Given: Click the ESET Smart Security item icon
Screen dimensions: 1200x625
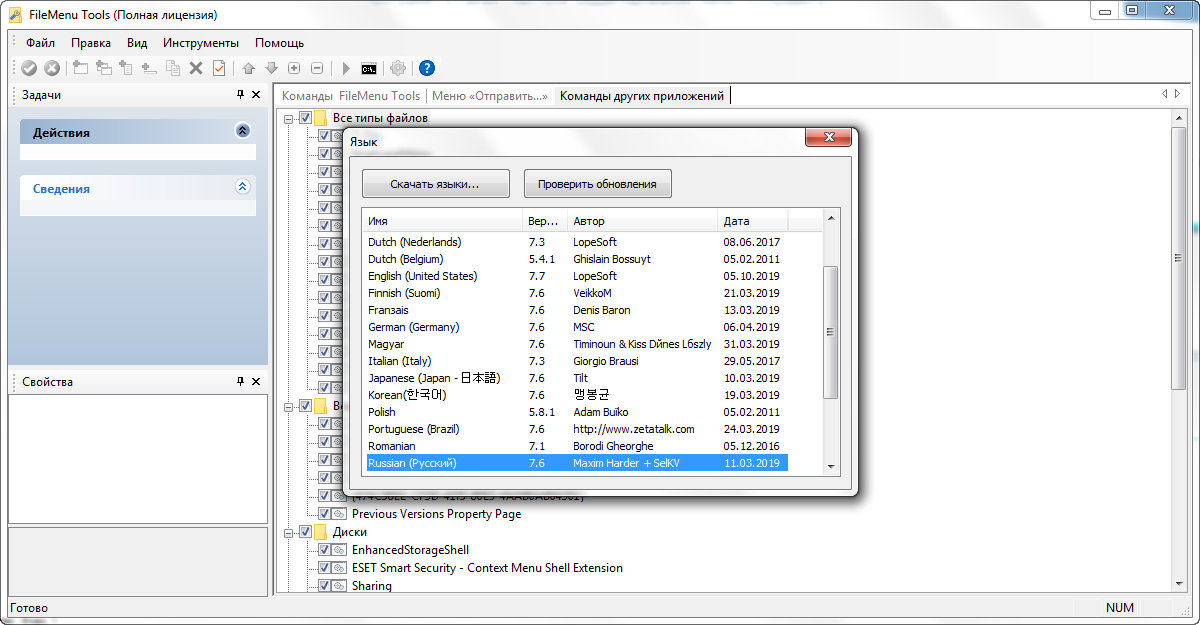Looking at the screenshot, I should [x=340, y=568].
